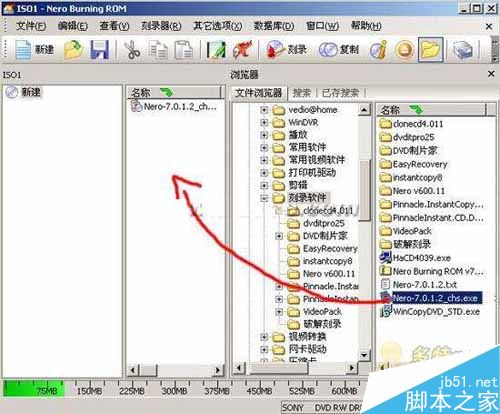Select 破解刻录 in the folder tree
500x414 pixels.
click(x=322, y=324)
